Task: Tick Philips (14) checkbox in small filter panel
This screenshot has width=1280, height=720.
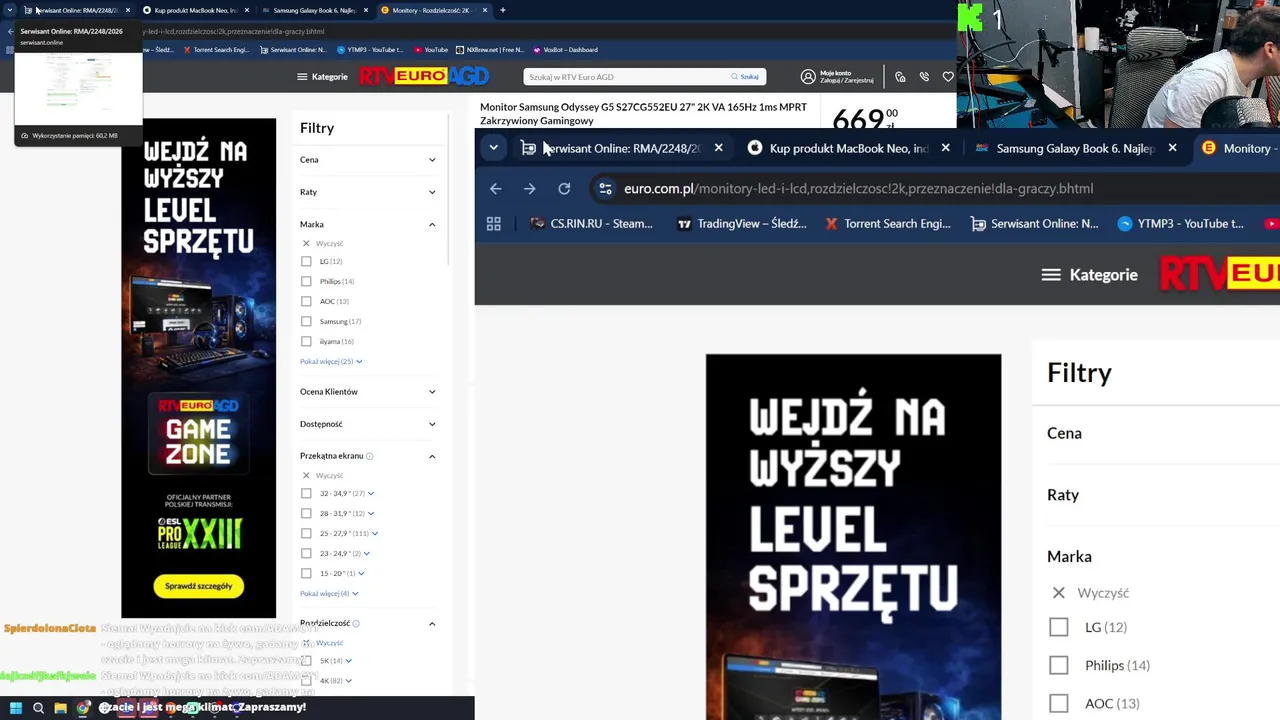Action: click(x=306, y=281)
